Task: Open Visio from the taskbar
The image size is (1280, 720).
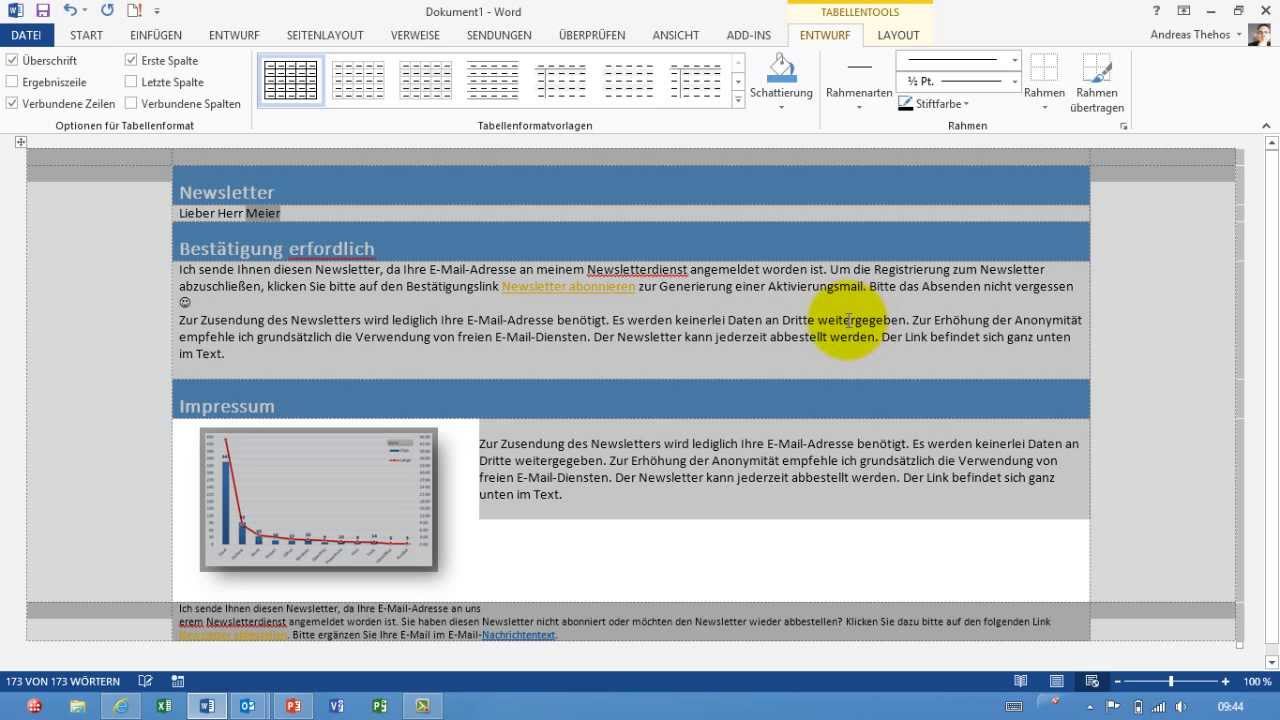Action: click(336, 706)
